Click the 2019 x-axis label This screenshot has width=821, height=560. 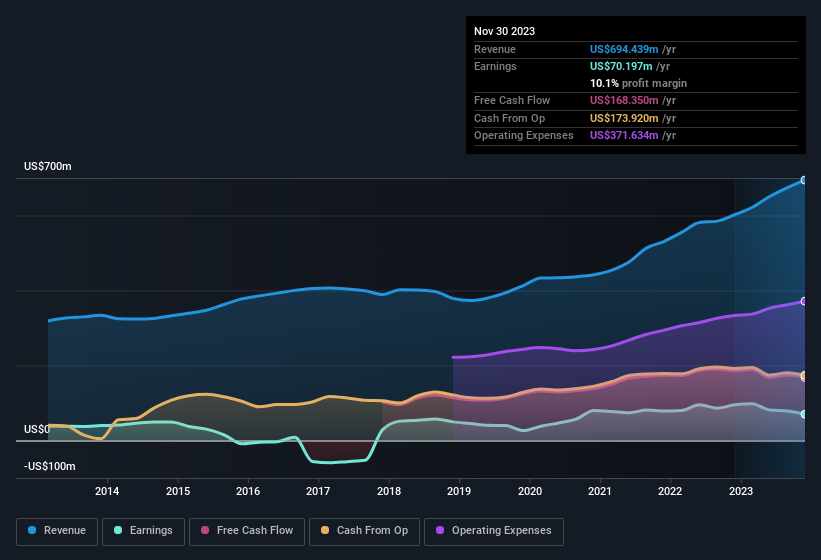[459, 491]
